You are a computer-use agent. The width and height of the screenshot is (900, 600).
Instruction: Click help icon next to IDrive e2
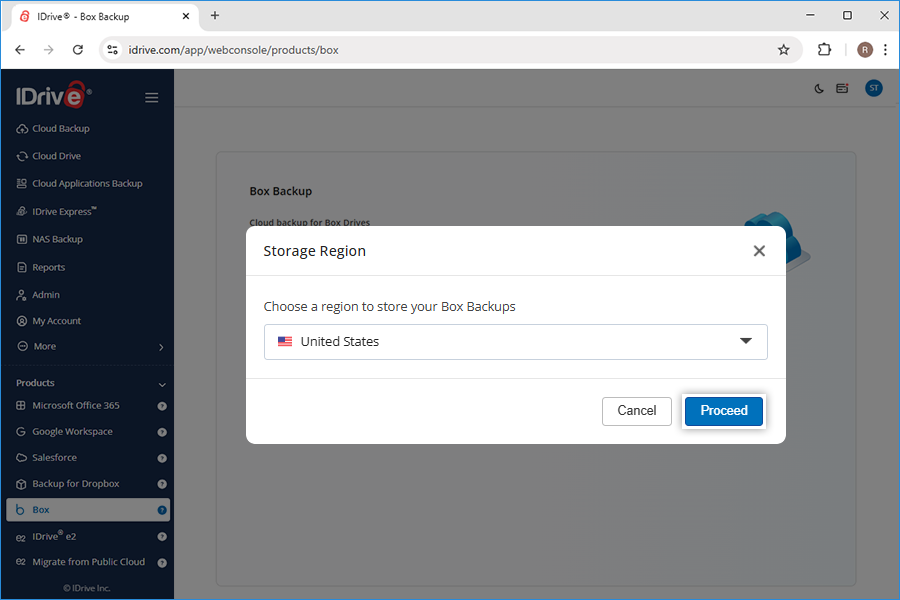162,536
